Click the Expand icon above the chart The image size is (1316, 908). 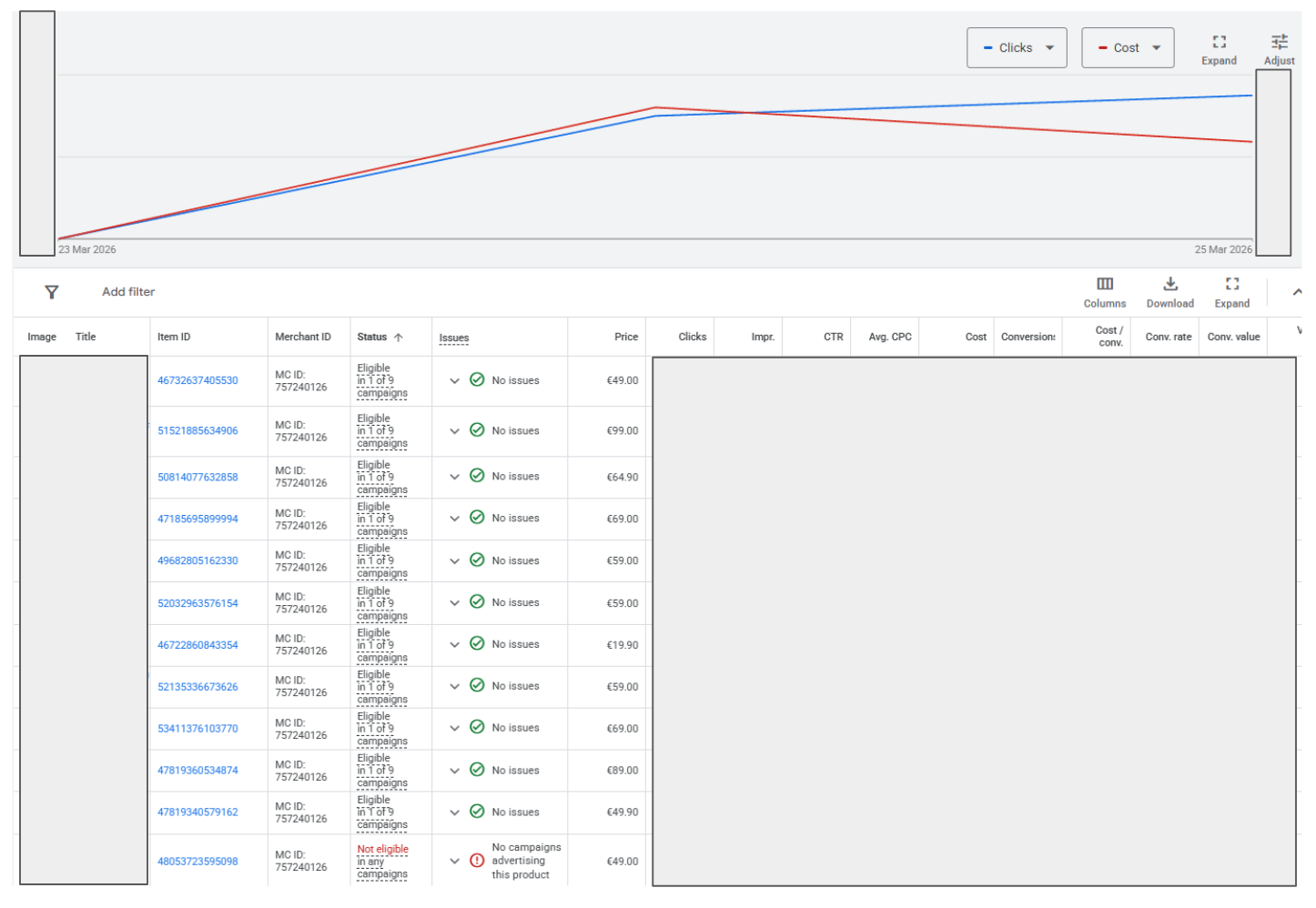pos(1219,41)
